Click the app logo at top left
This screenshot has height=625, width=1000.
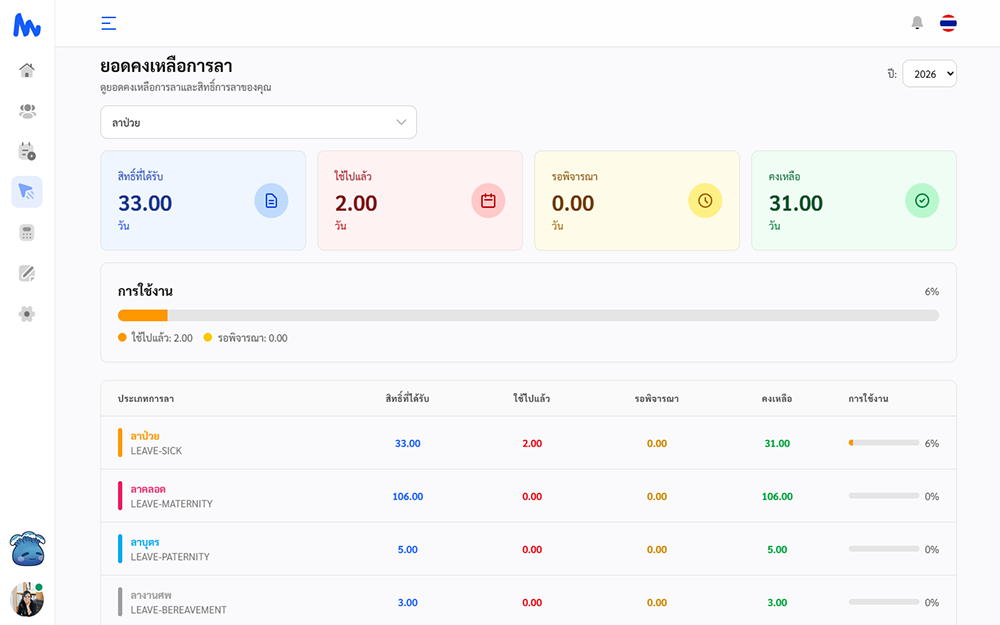[x=26, y=23]
